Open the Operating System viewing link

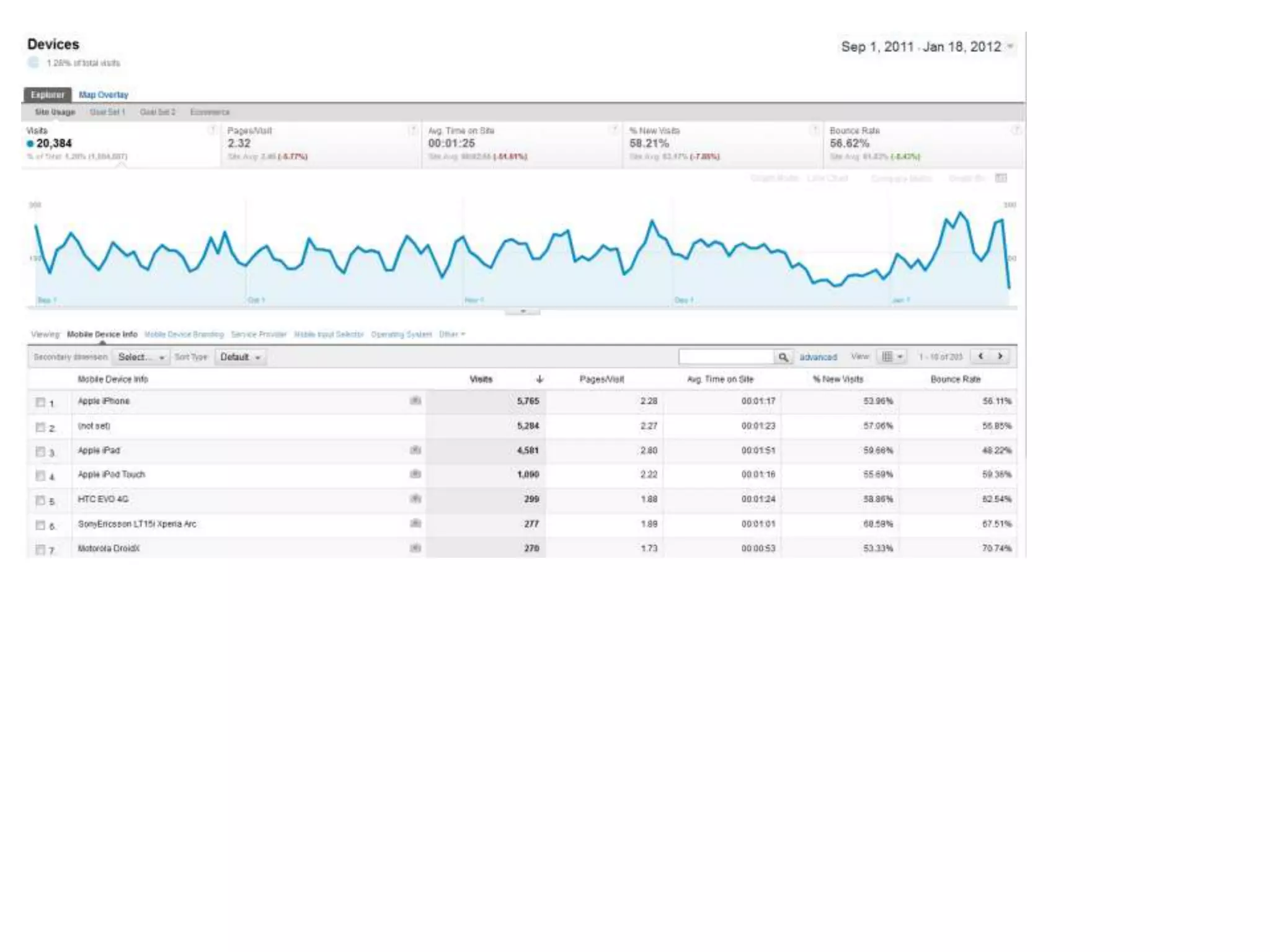pyautogui.click(x=401, y=335)
